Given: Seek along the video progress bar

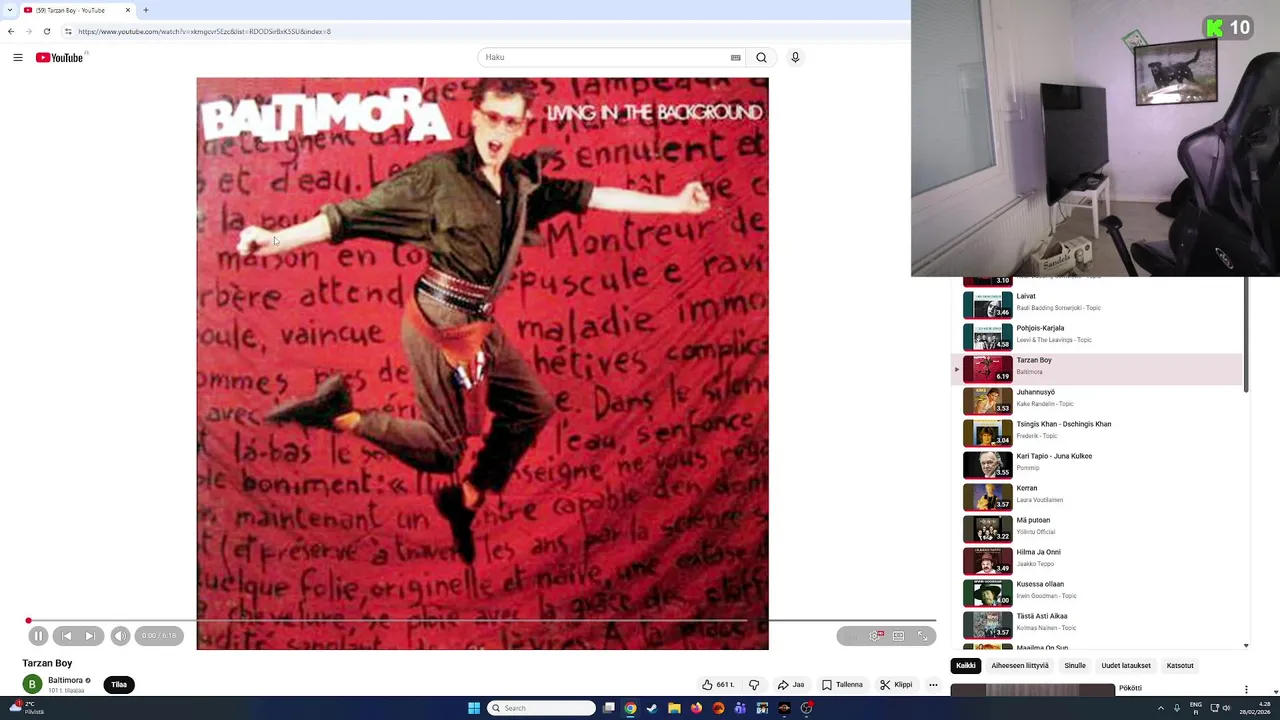Looking at the screenshot, I should tap(482, 621).
